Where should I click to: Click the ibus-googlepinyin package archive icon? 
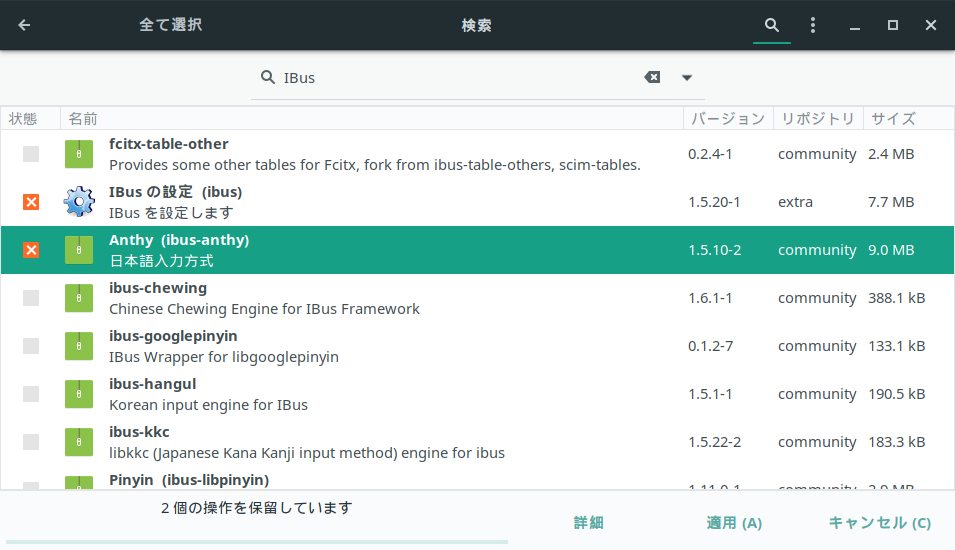[x=79, y=346]
